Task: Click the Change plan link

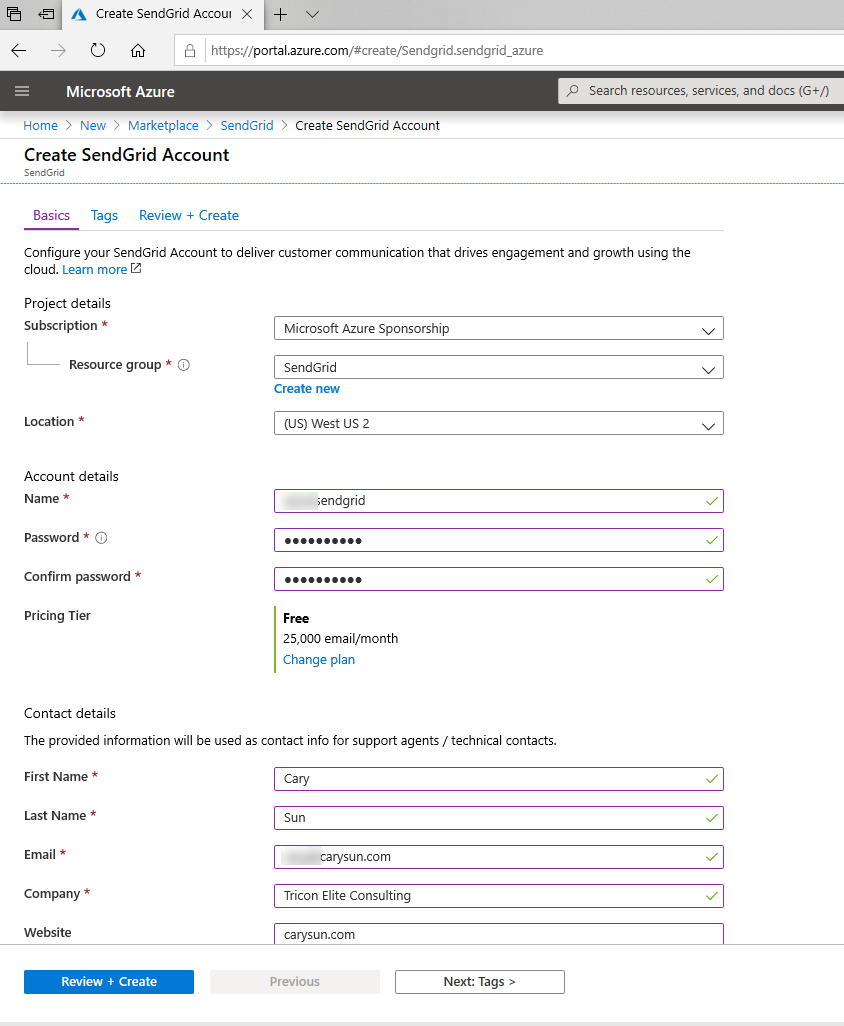Action: [x=319, y=660]
